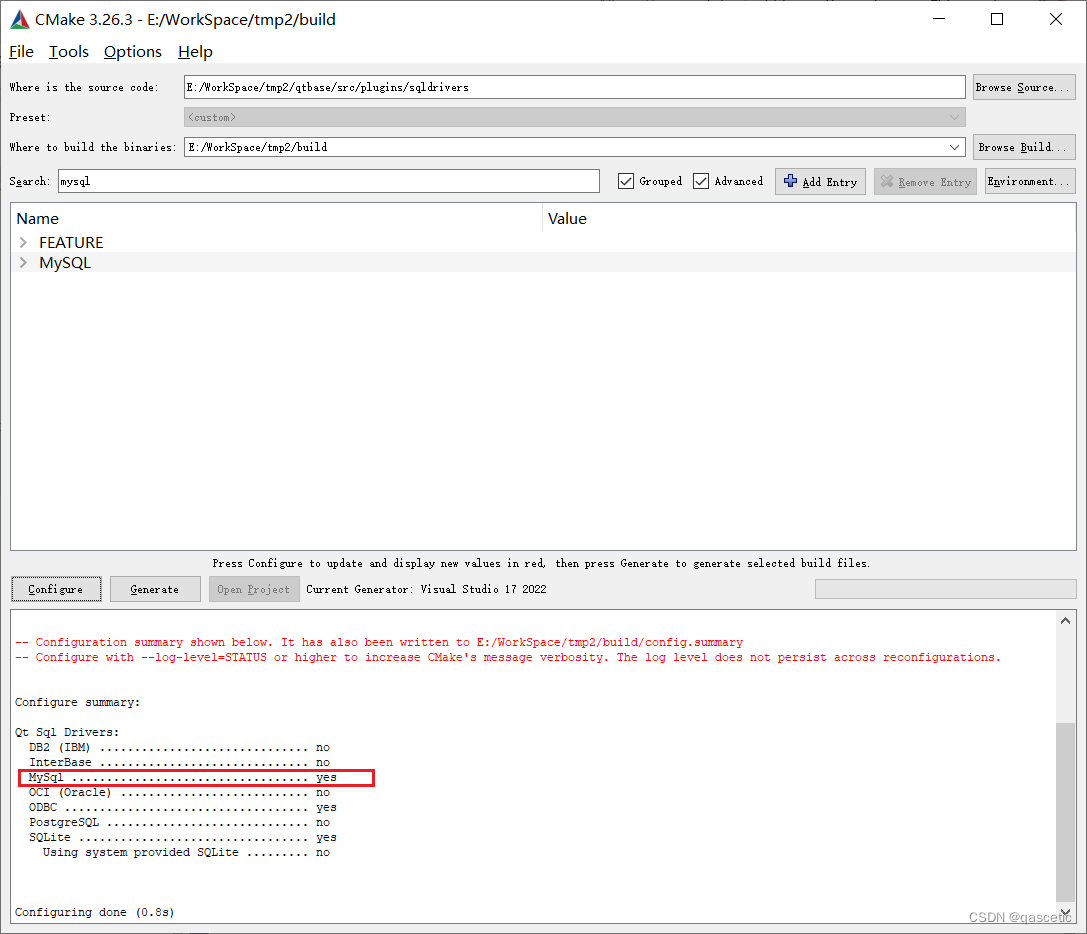Open the File menu

tap(21, 52)
